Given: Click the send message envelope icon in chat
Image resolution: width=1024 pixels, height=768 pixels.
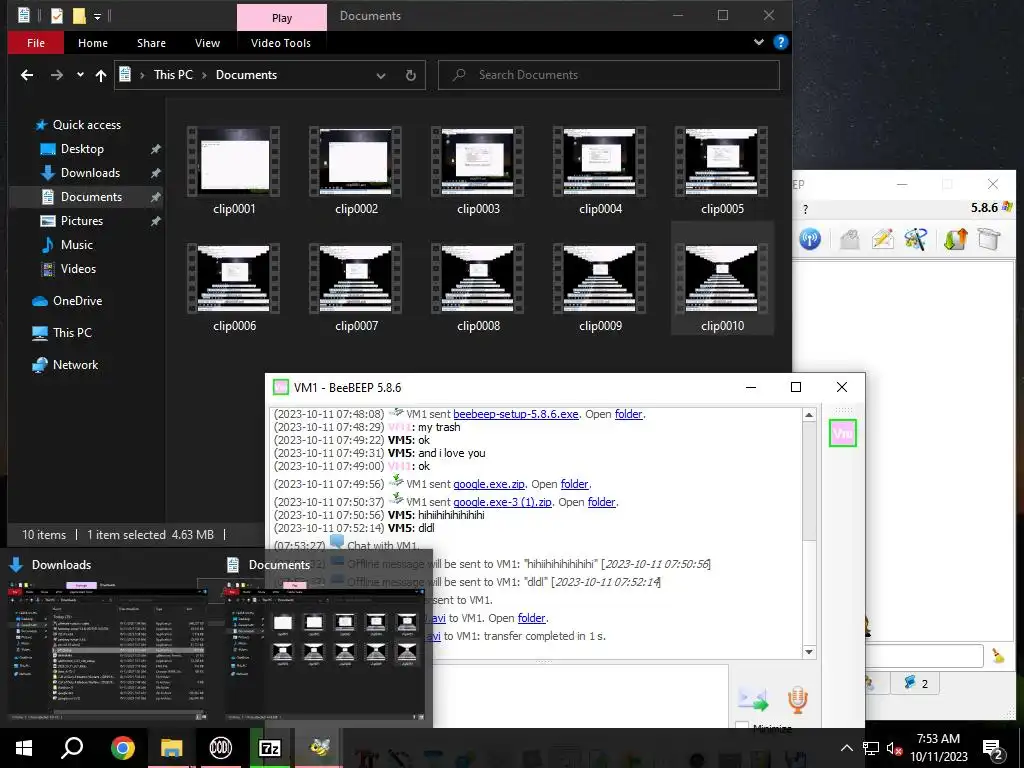Looking at the screenshot, I should point(753,699).
